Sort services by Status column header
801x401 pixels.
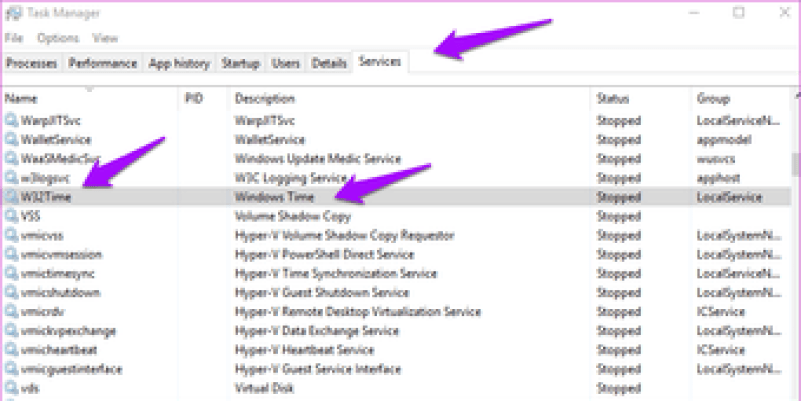(x=612, y=99)
